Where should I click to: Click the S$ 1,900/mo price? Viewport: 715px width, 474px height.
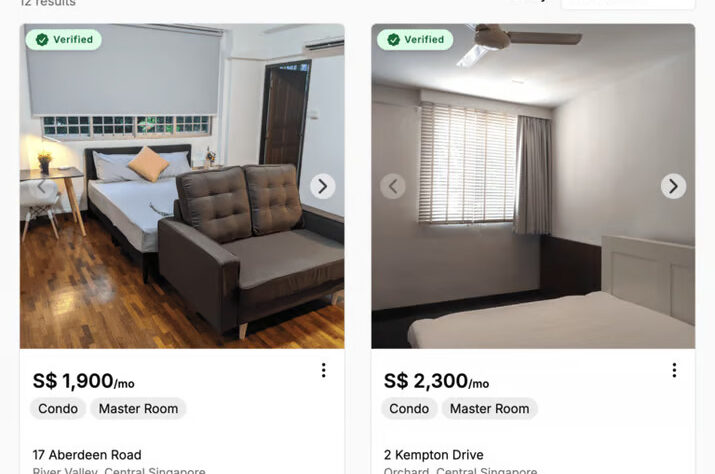(83, 381)
